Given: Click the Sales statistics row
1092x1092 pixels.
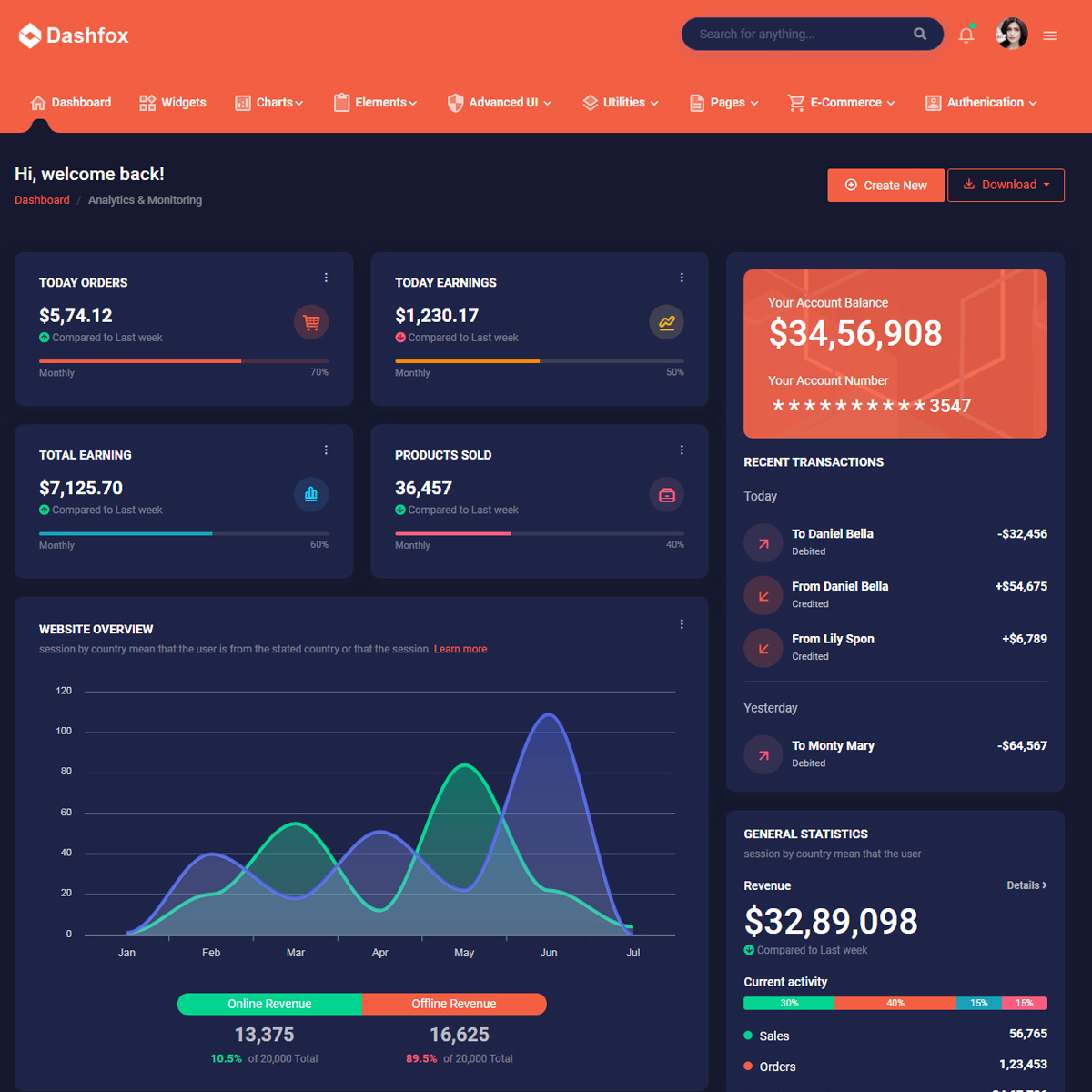Looking at the screenshot, I should click(x=895, y=1036).
